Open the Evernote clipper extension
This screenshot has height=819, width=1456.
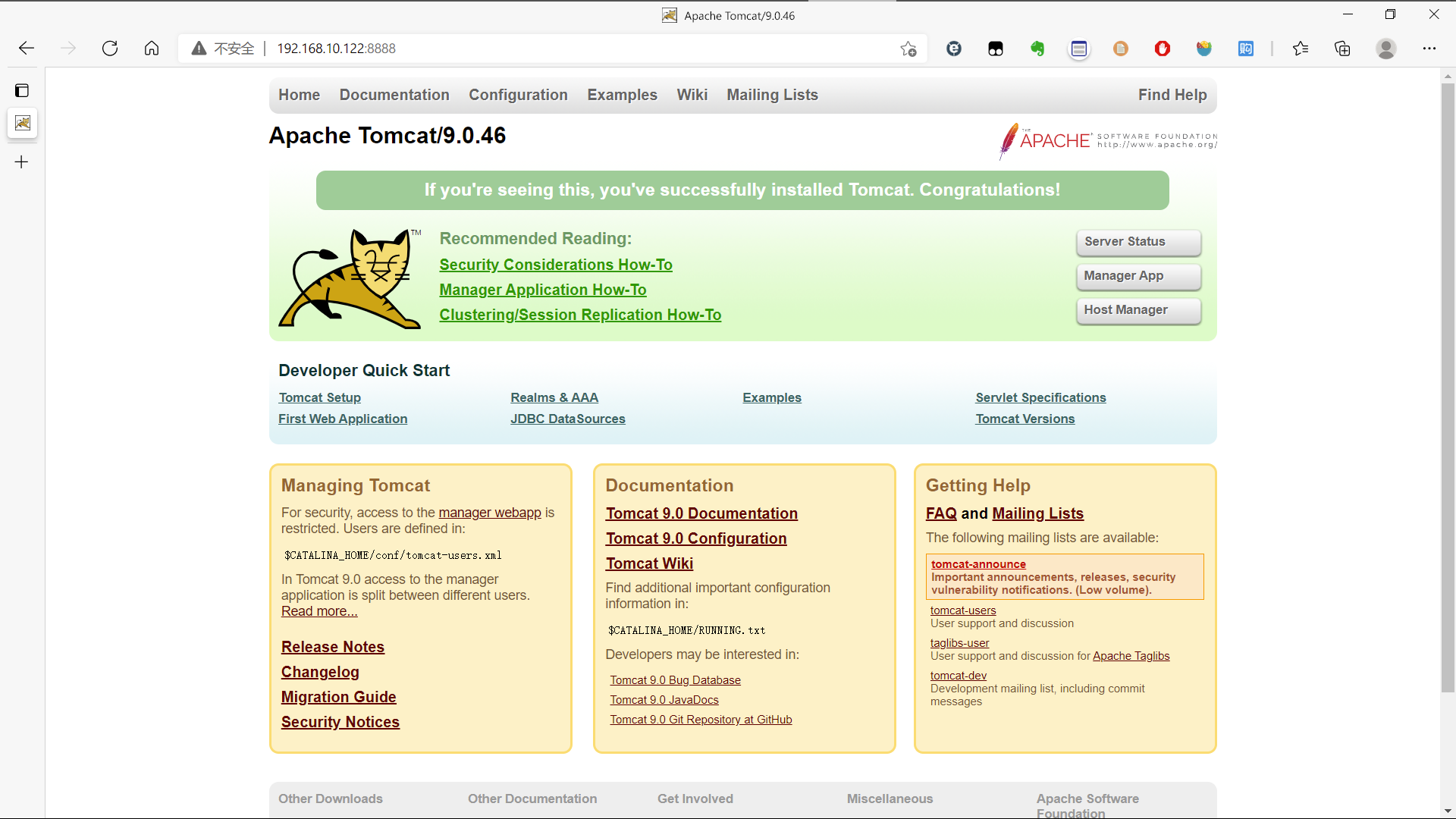click(1037, 49)
